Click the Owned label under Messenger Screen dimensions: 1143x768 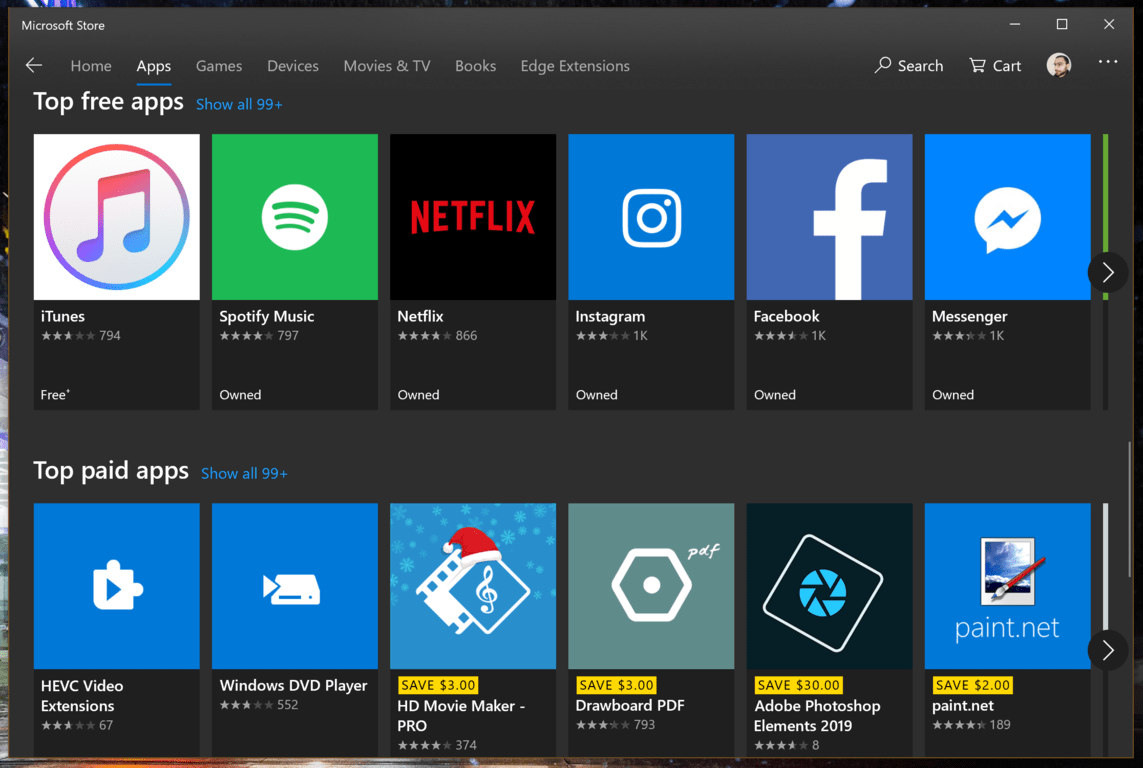(953, 395)
